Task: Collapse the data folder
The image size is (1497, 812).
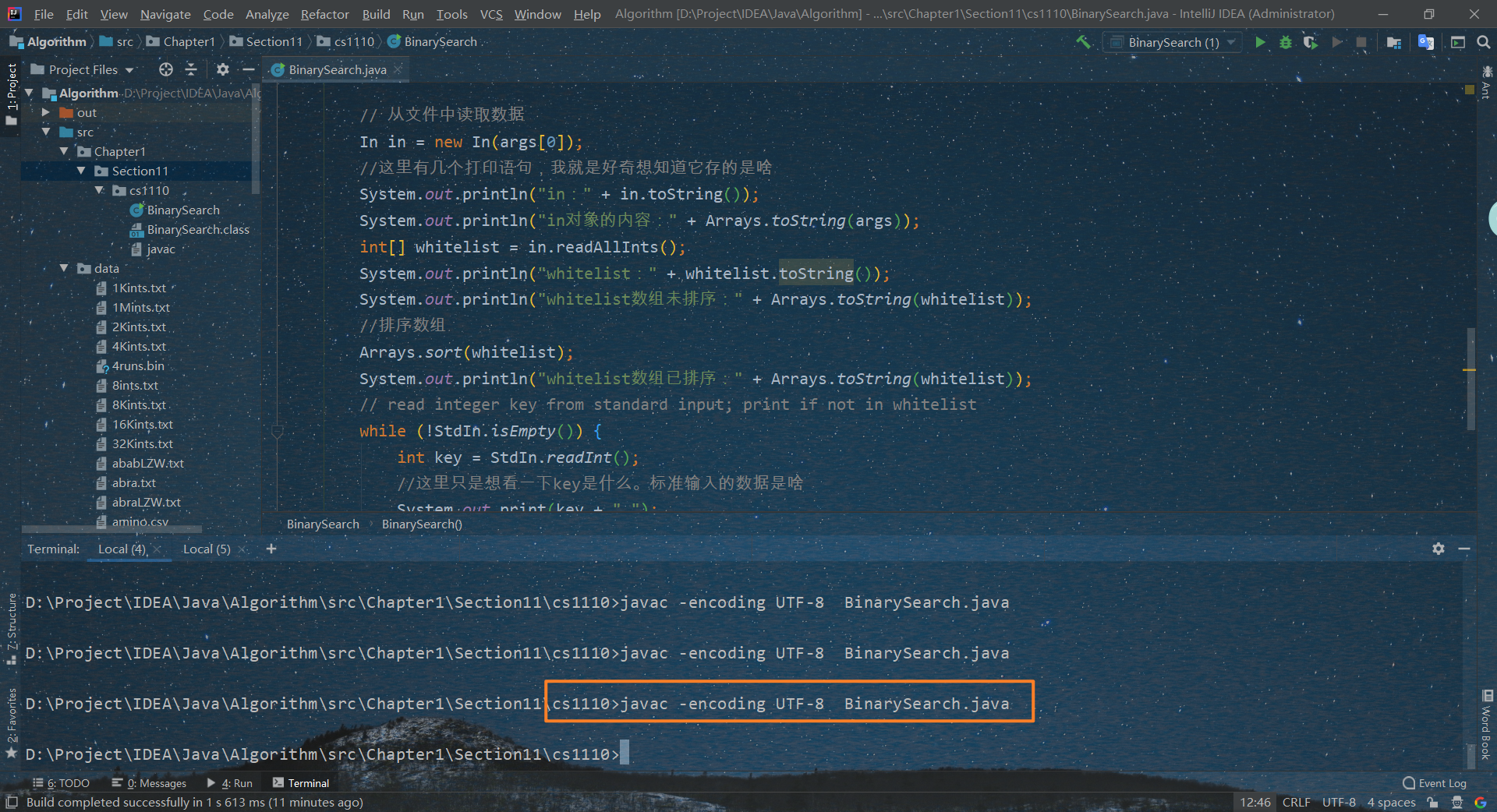Action: click(64, 268)
